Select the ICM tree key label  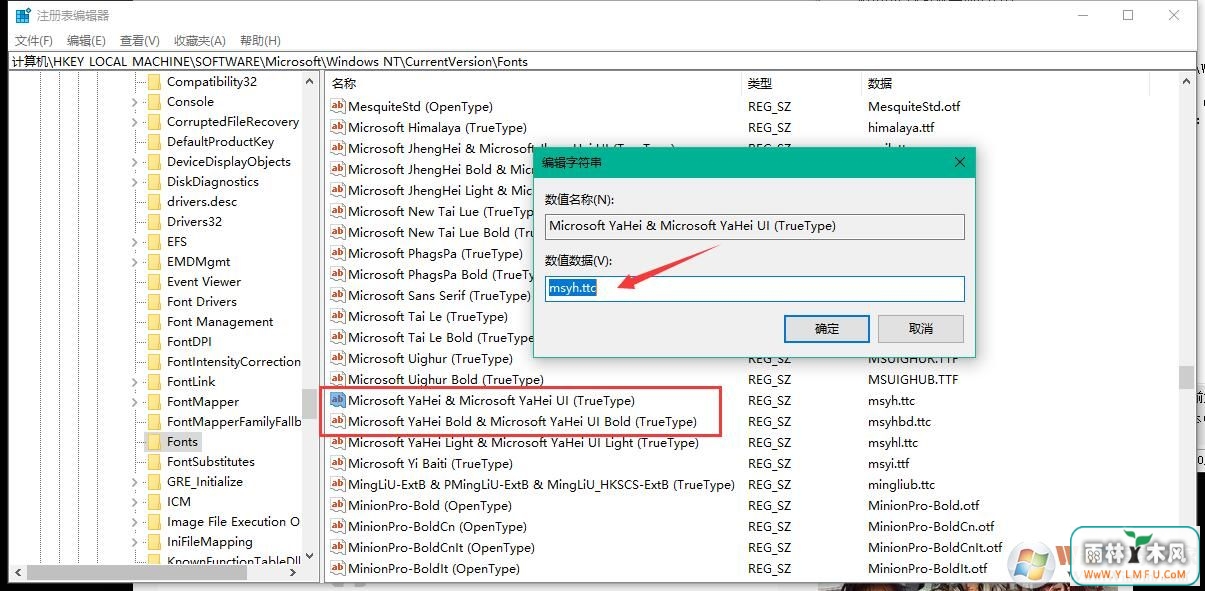(179, 502)
